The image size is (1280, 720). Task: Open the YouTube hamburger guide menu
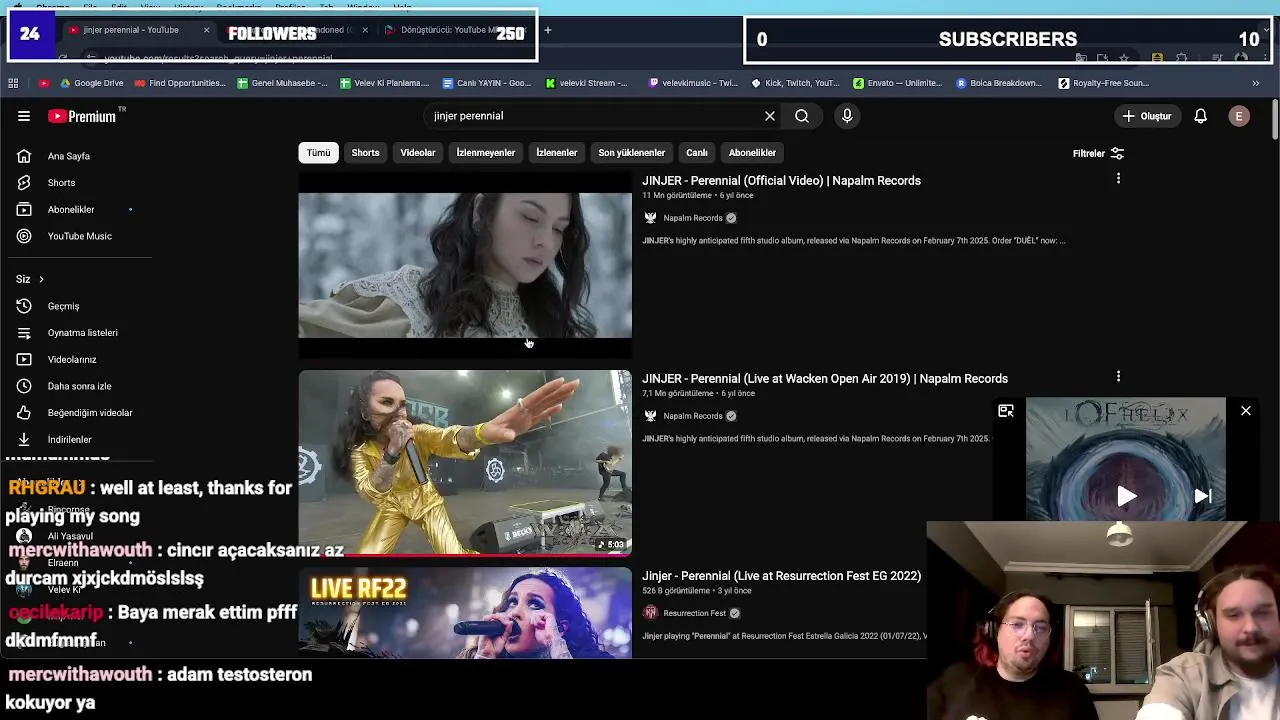click(x=24, y=116)
